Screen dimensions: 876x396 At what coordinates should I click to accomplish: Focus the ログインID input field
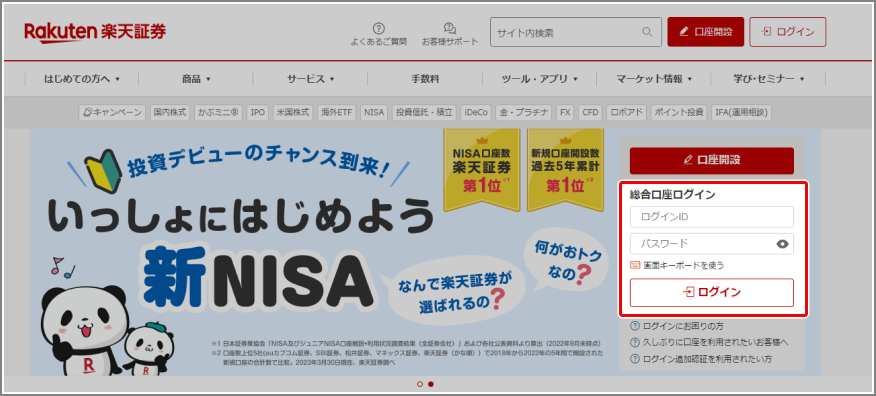click(x=712, y=217)
